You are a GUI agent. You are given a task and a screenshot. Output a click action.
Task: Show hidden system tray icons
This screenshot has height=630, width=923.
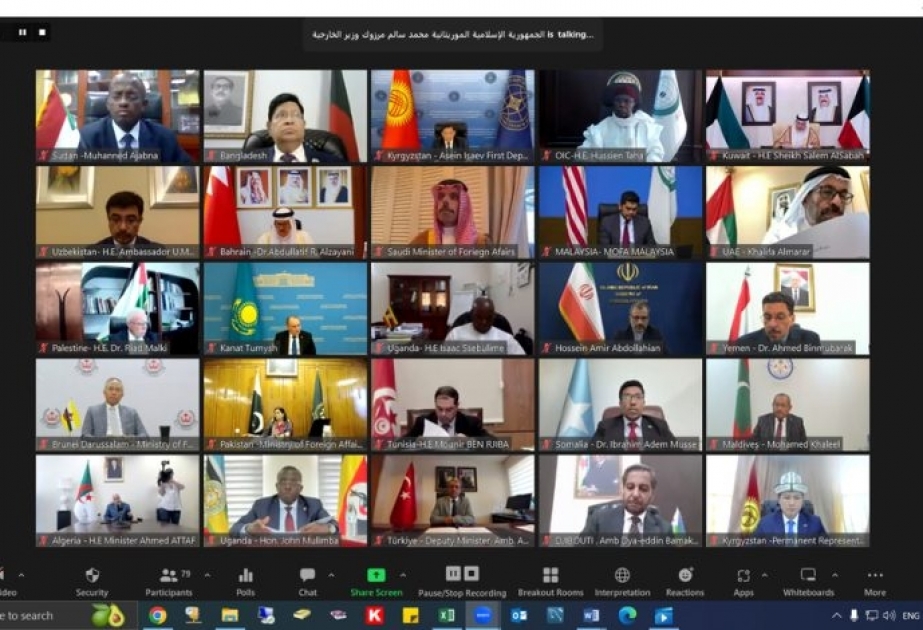836,616
